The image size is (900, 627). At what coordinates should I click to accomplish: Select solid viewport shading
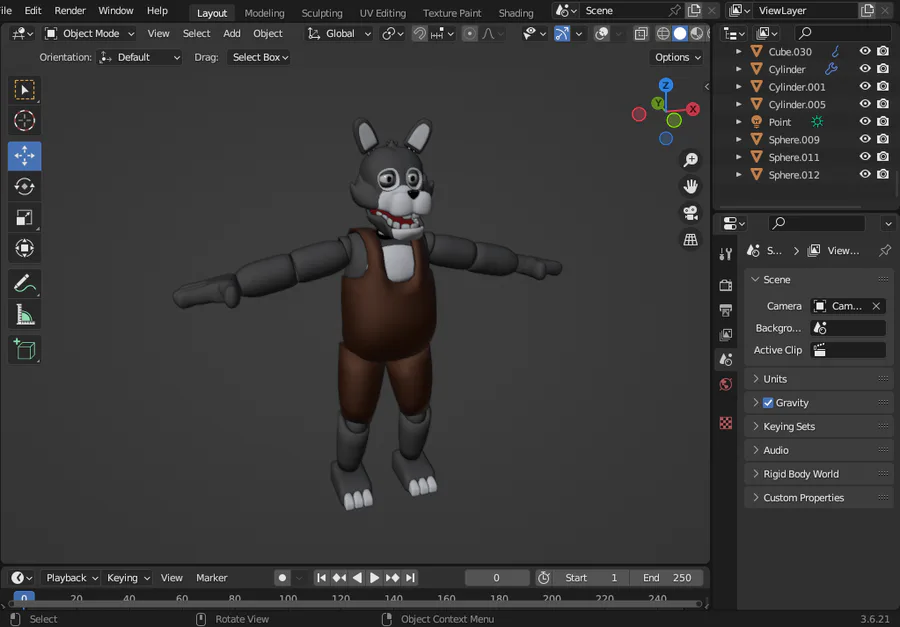tap(680, 34)
